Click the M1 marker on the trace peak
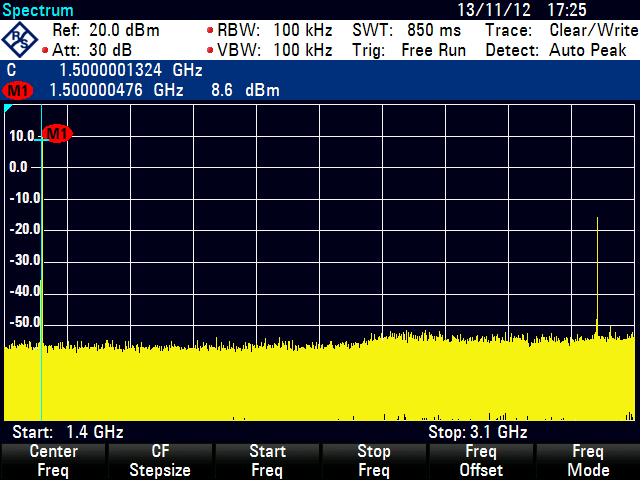 click(57, 134)
